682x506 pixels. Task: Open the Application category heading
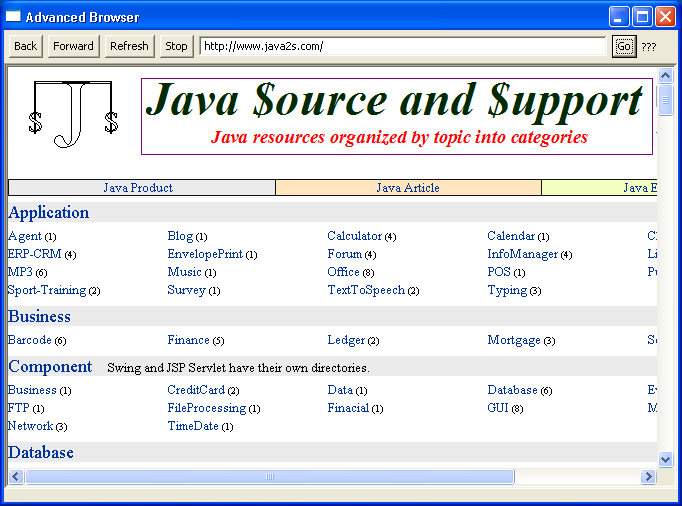(48, 212)
